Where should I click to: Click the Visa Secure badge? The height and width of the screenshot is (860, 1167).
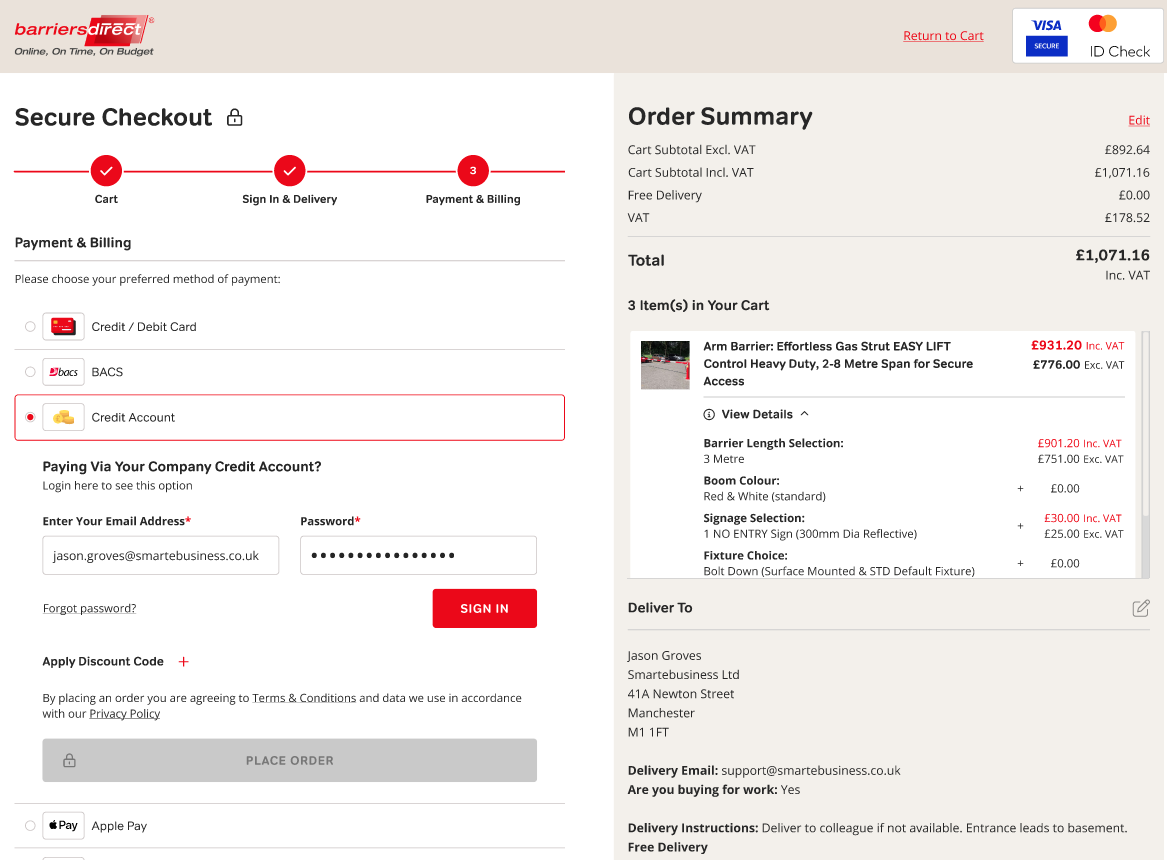coord(1046,36)
